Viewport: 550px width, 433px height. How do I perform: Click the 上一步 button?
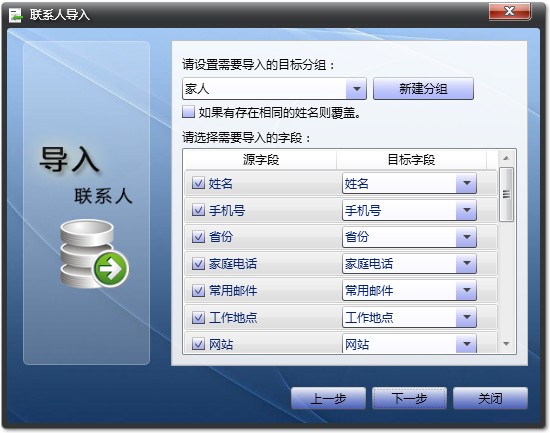click(328, 398)
